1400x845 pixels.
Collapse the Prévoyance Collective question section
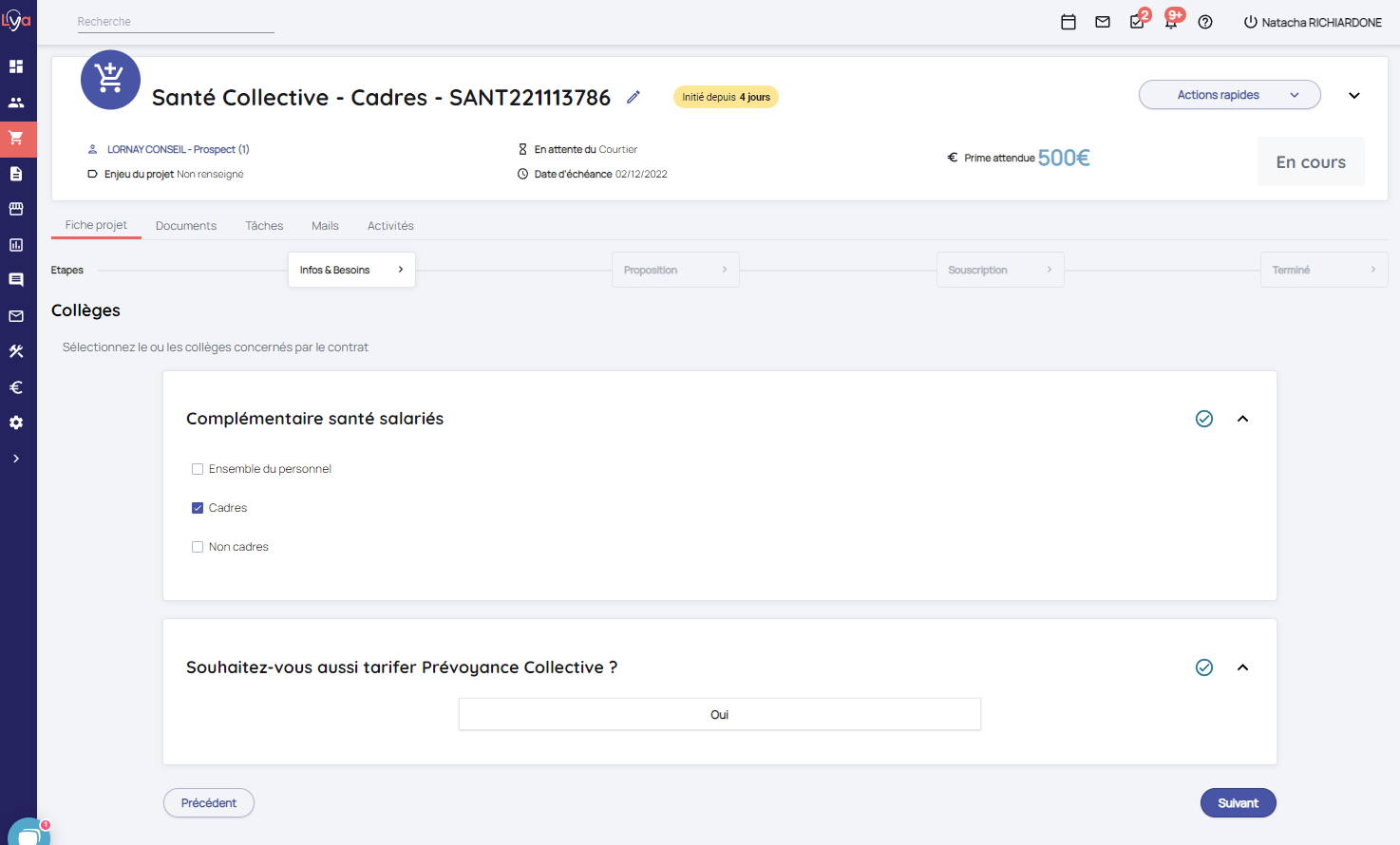1242,667
